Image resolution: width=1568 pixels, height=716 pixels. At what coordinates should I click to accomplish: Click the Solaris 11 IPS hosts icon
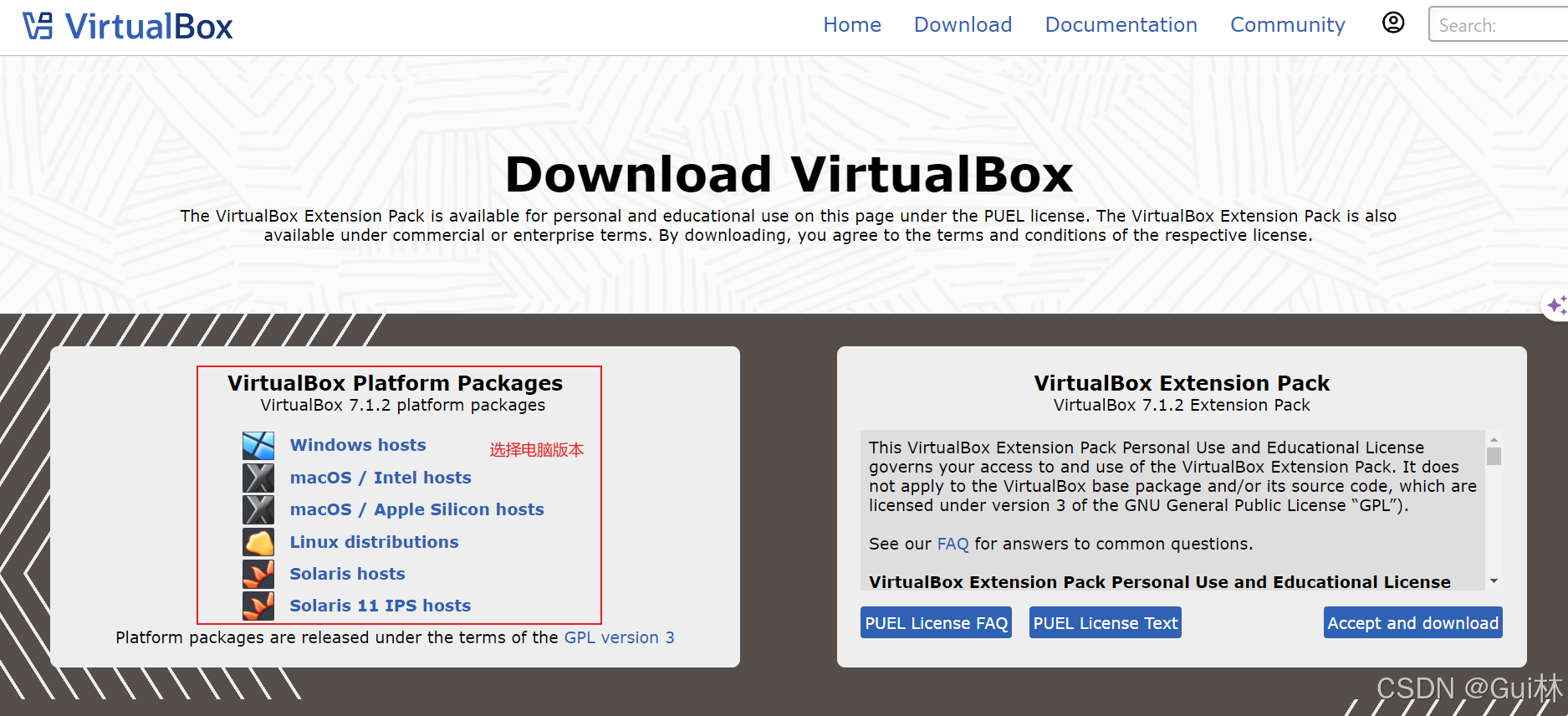pos(258,606)
